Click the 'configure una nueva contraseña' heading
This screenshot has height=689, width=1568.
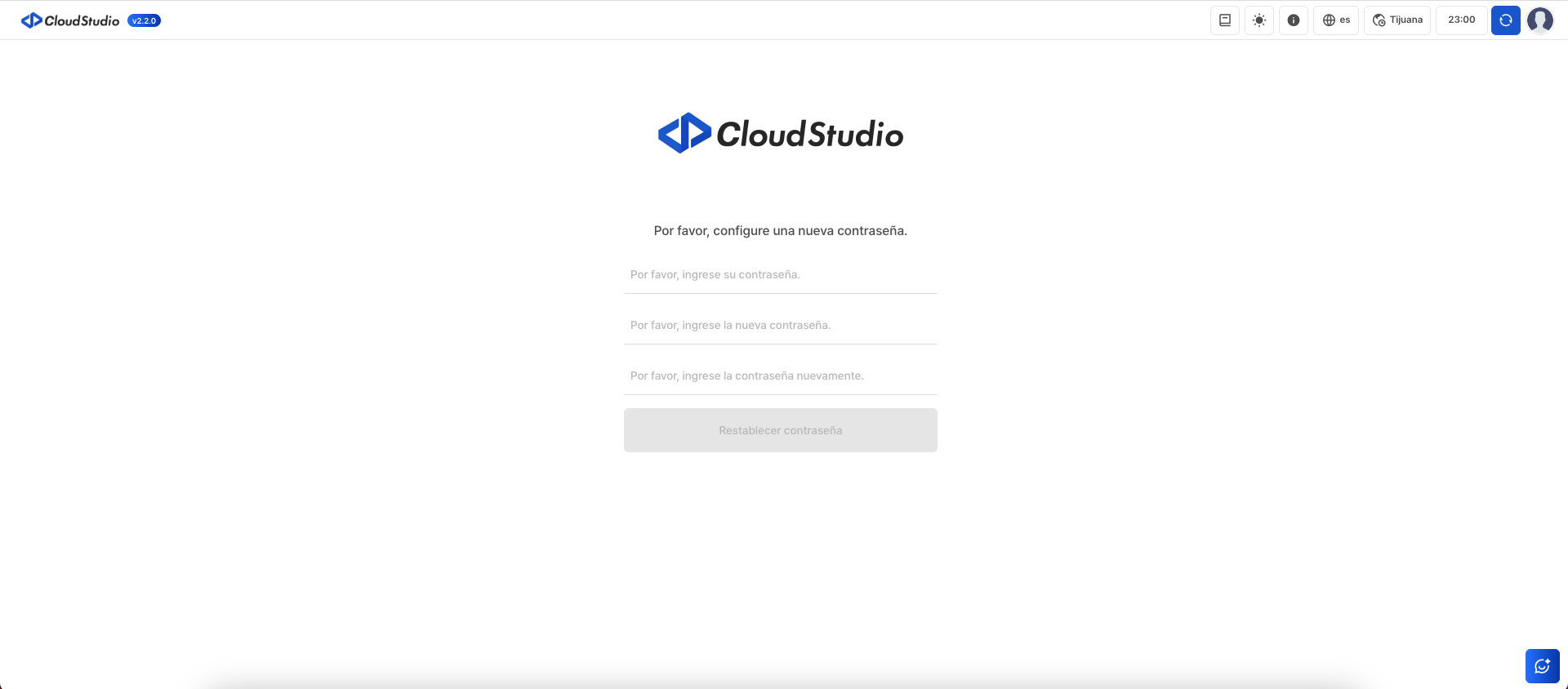tap(780, 231)
